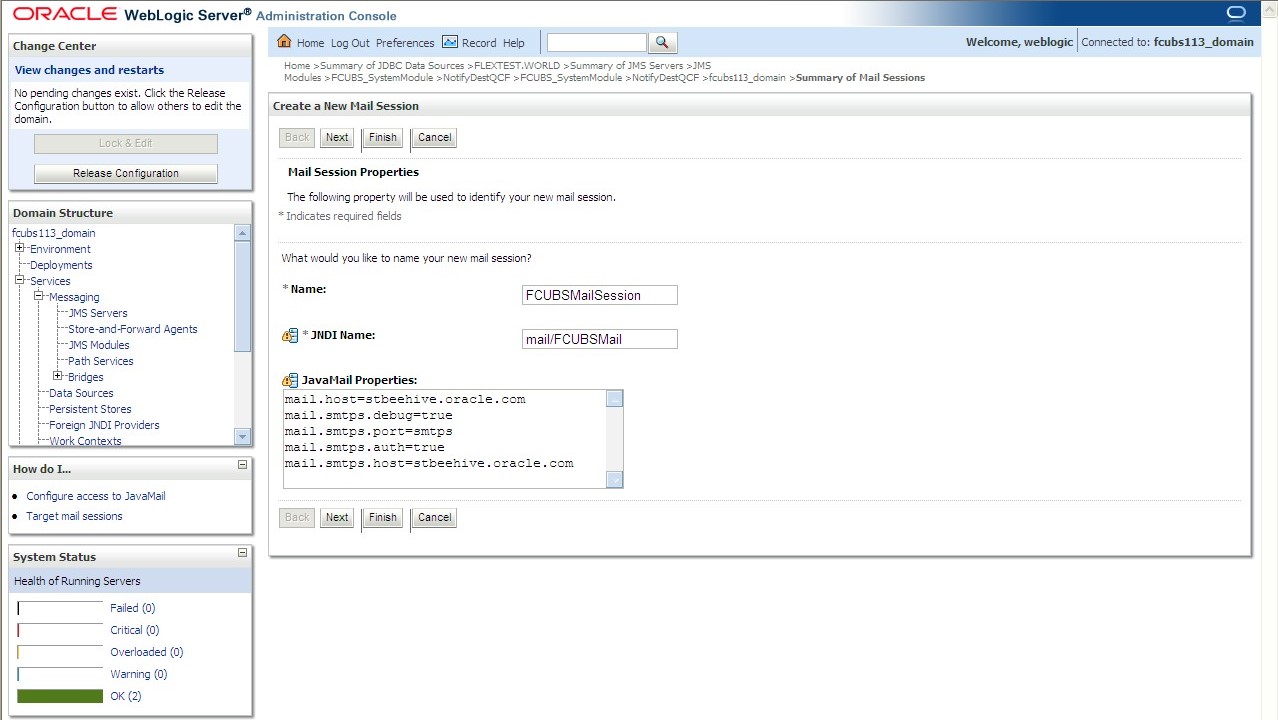This screenshot has height=720, width=1278.
Task: Open Preferences in the toolbar
Action: pyautogui.click(x=405, y=43)
